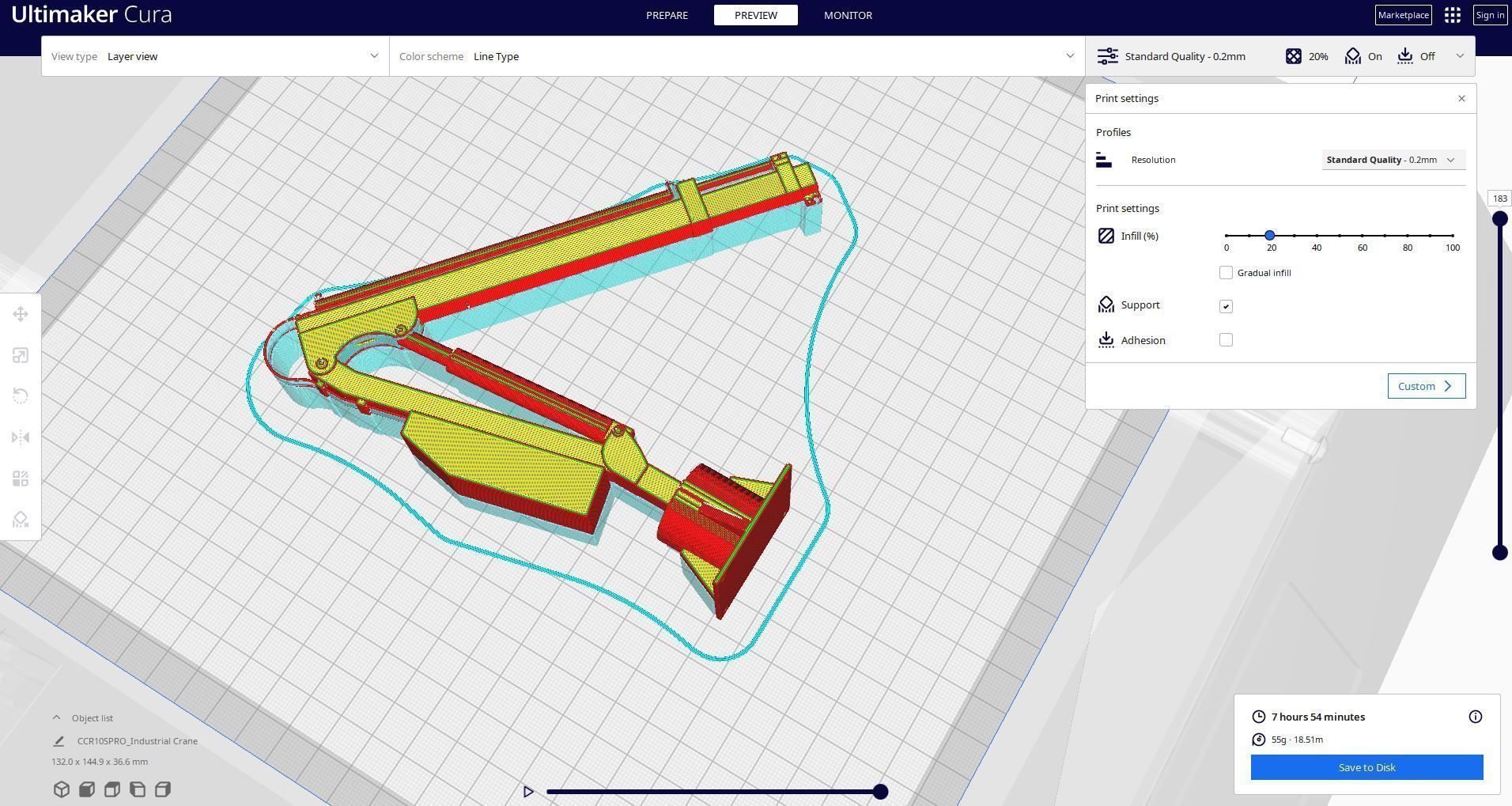Switch to the MONITOR stage

pyautogui.click(x=848, y=15)
